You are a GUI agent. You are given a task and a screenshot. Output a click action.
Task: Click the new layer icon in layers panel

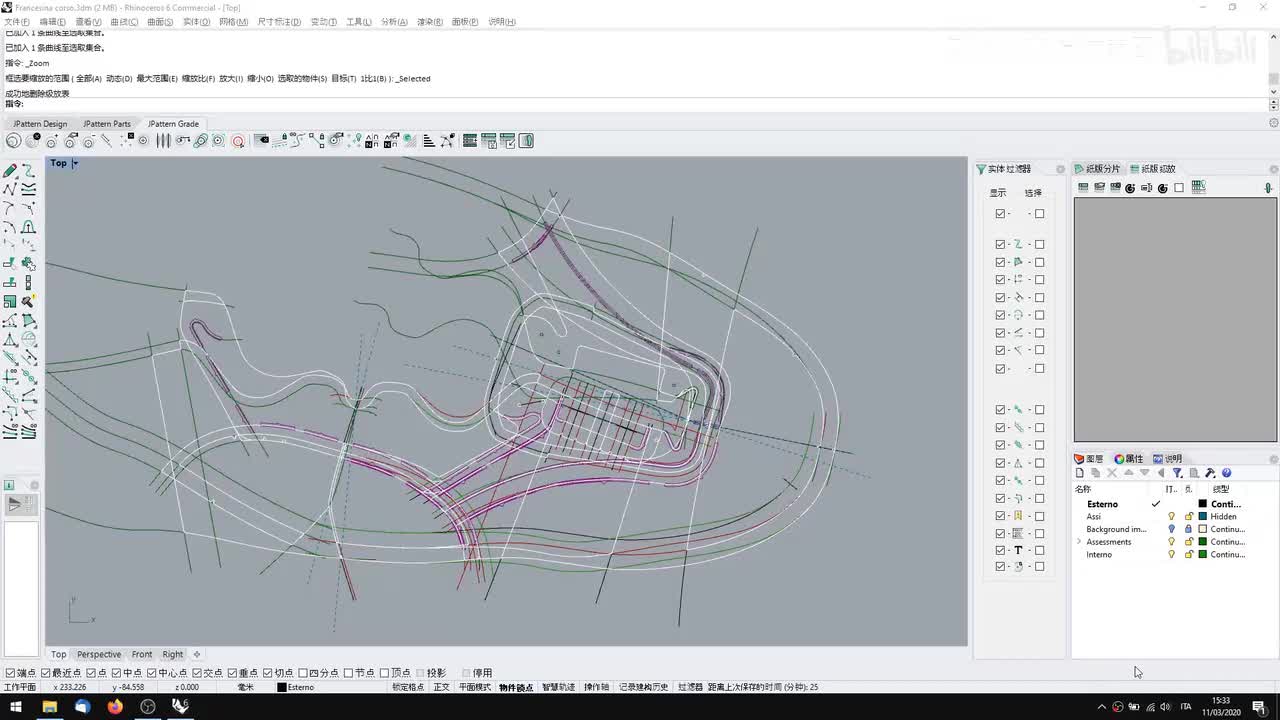(x=1080, y=473)
